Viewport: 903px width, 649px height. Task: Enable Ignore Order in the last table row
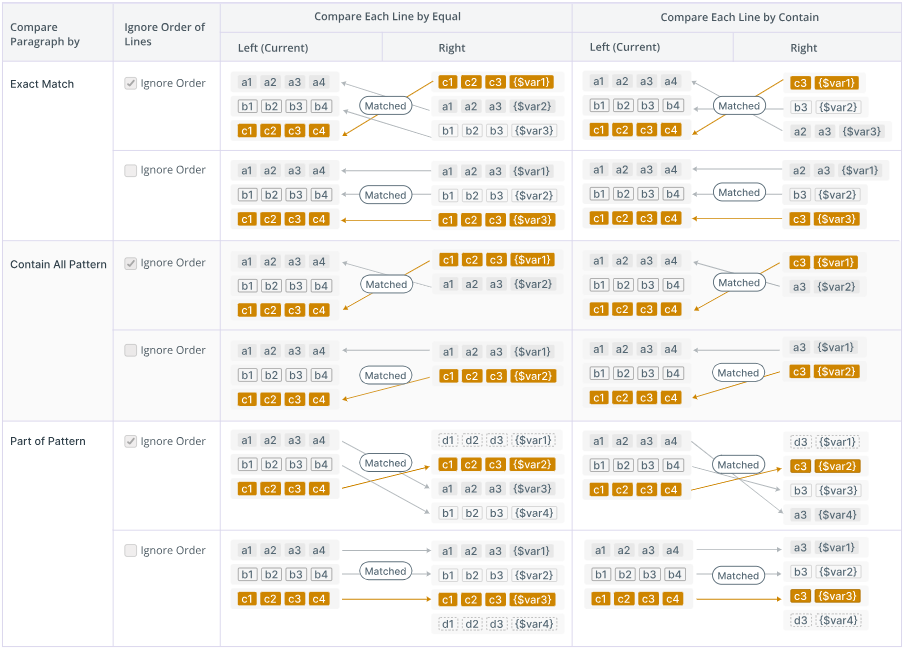[131, 551]
